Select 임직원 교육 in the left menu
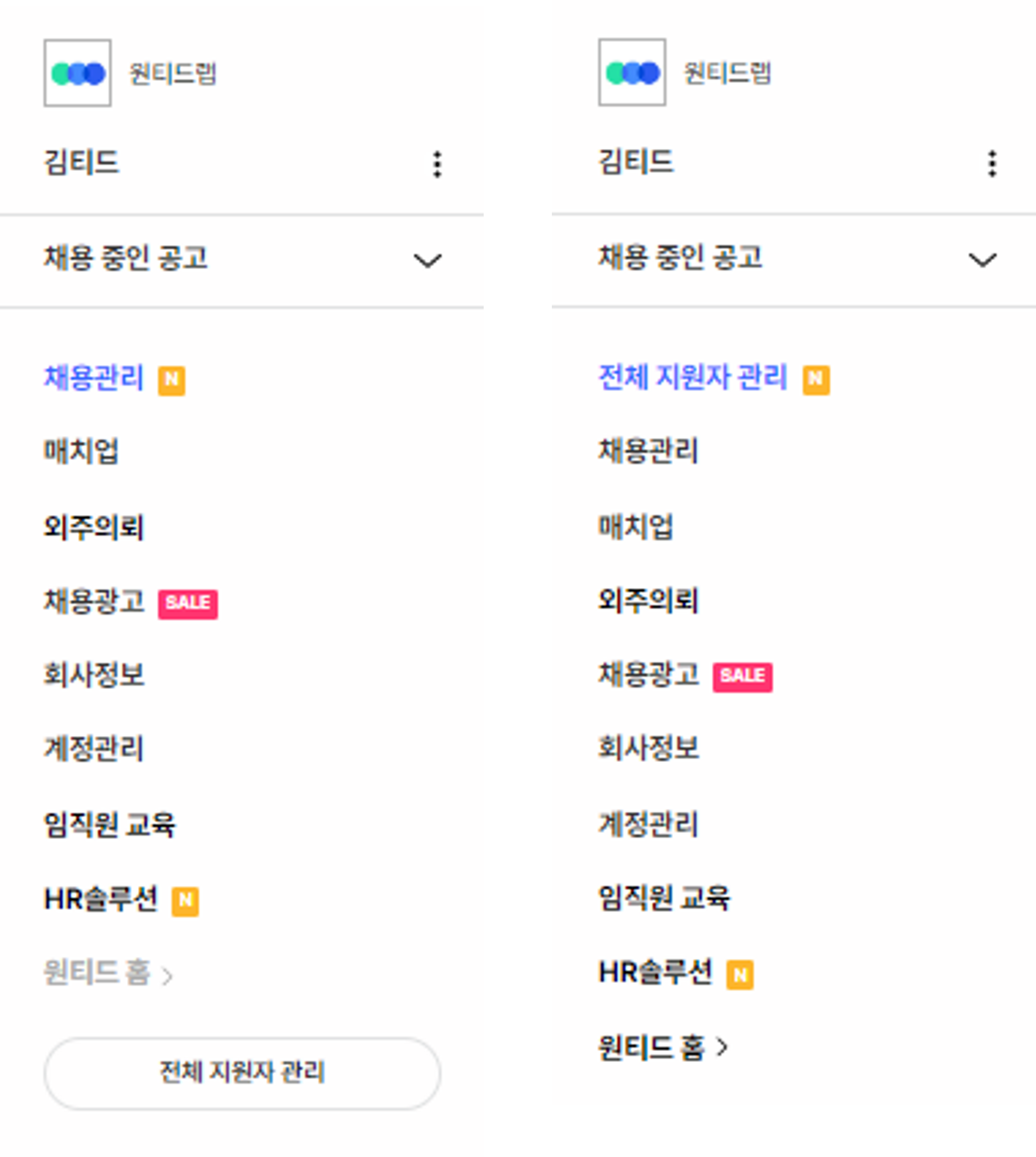 [x=110, y=825]
